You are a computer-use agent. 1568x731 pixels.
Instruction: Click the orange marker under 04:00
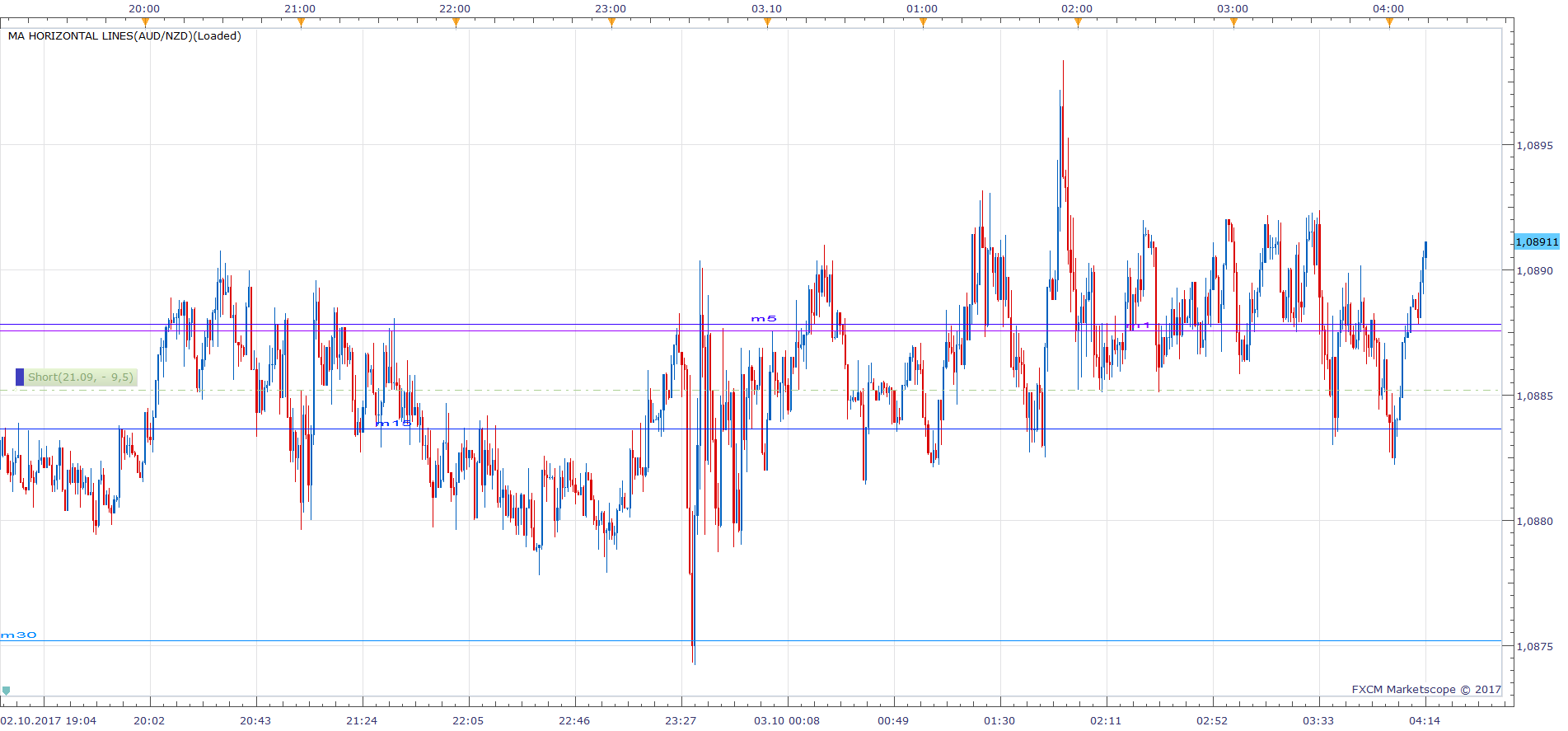[x=1389, y=22]
